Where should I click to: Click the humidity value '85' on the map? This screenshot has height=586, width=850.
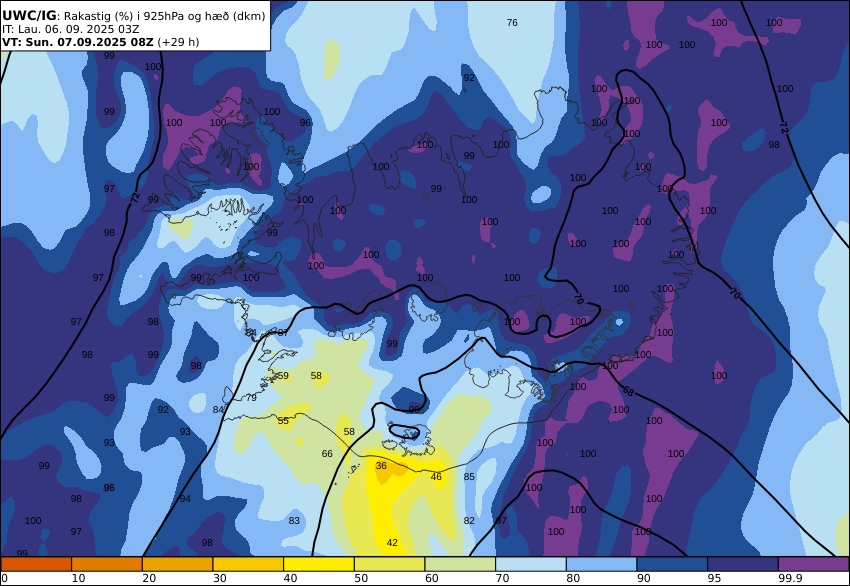469,476
